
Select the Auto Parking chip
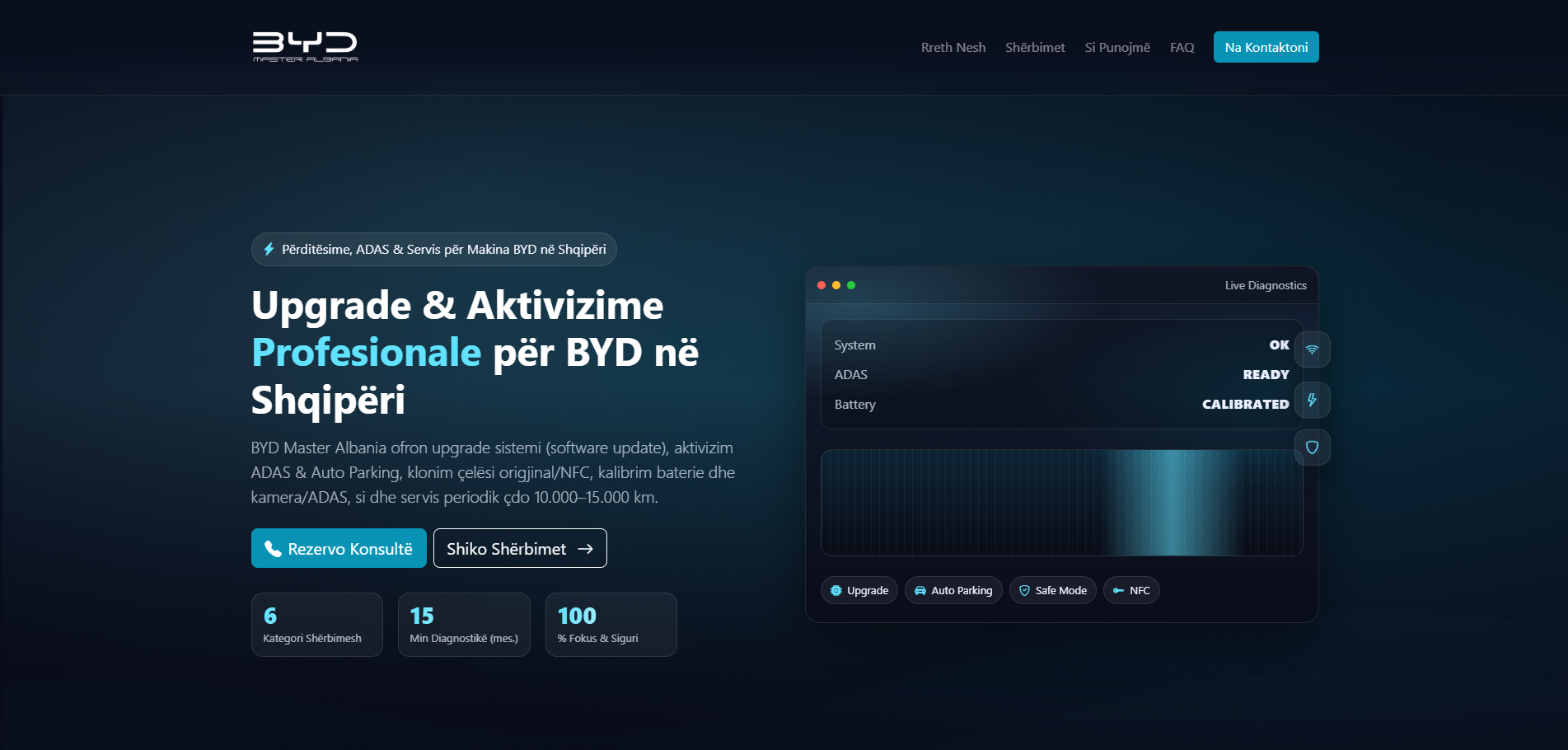[953, 590]
